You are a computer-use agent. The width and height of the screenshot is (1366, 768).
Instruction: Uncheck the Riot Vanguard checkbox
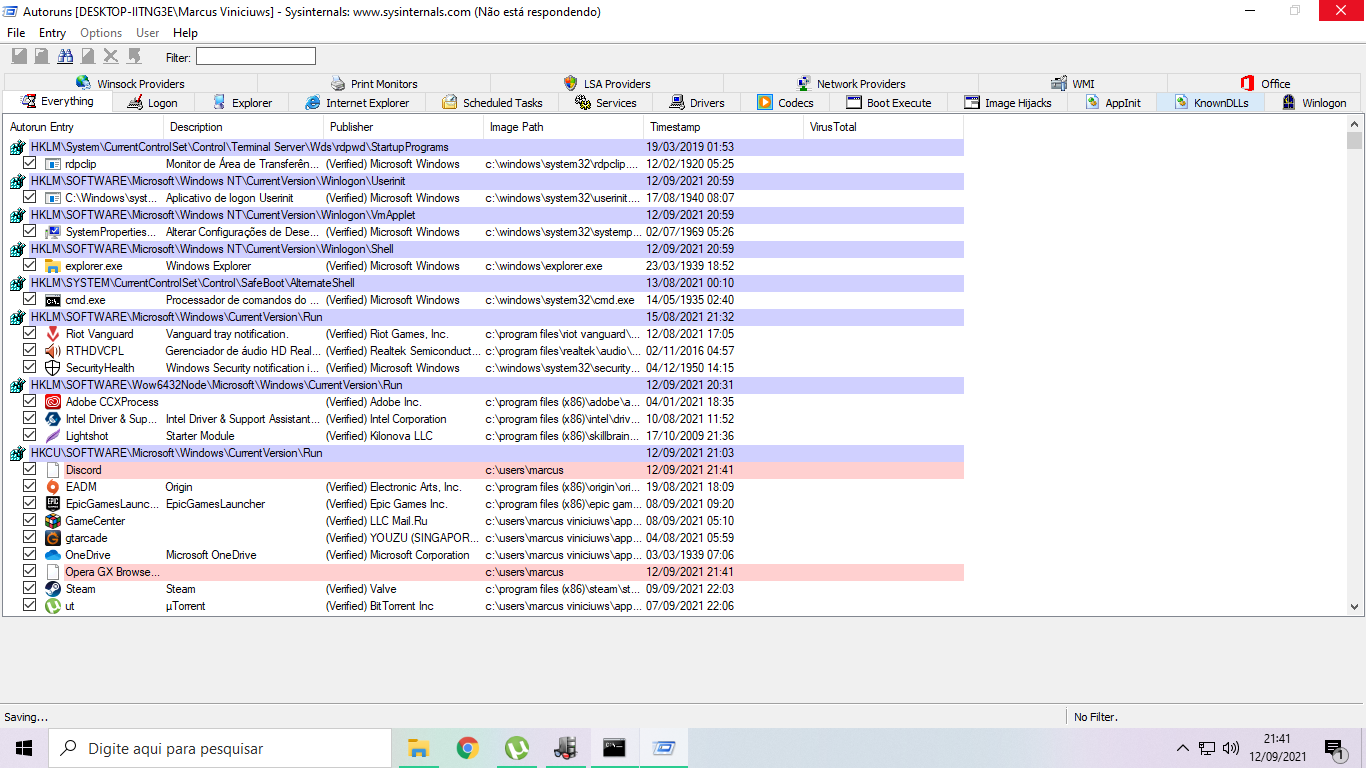29,334
